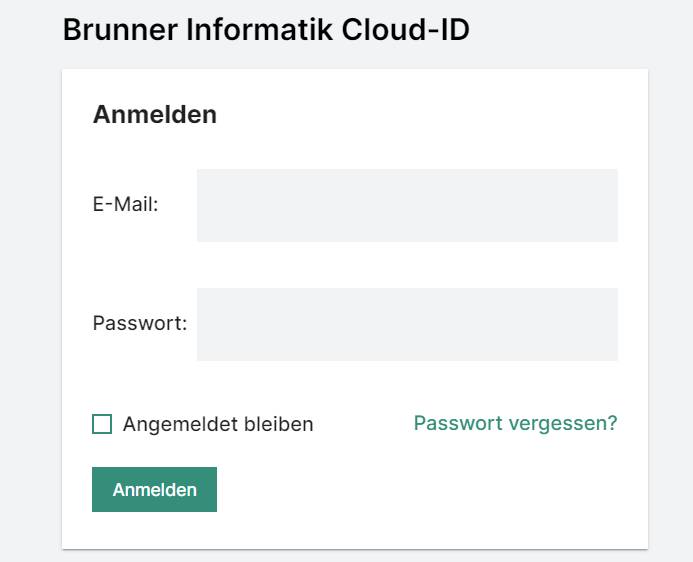Submit the login form with Anmelden
The height and width of the screenshot is (562, 693).
tap(154, 490)
